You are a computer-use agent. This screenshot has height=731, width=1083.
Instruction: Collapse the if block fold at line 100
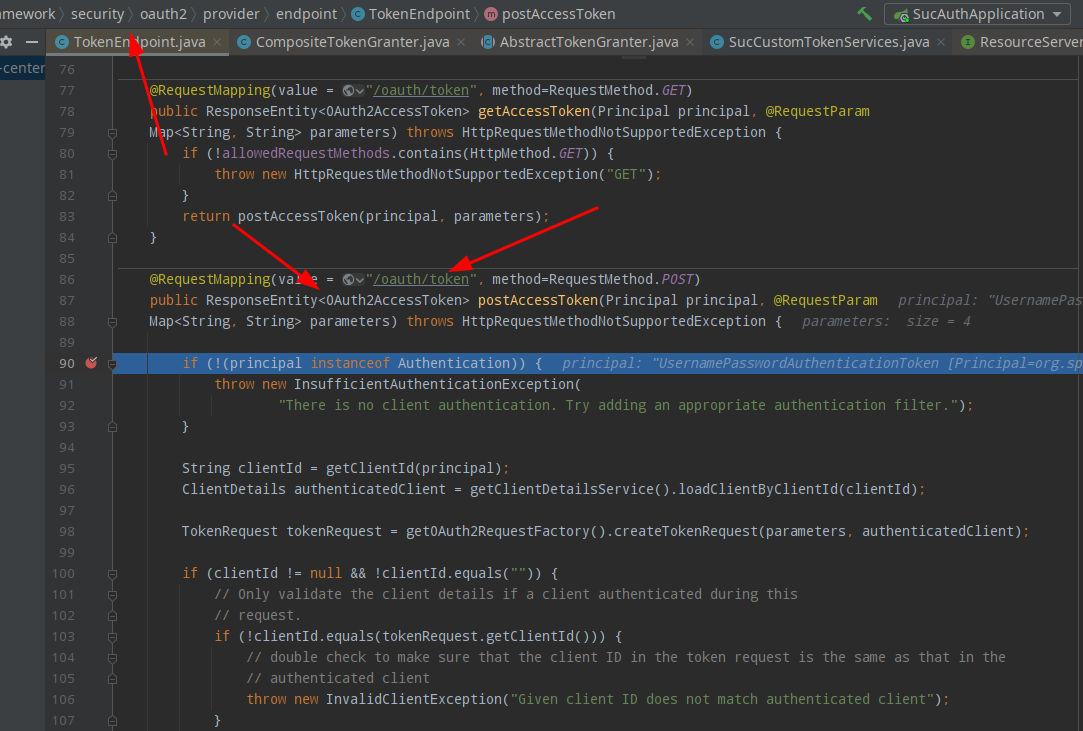click(112, 574)
